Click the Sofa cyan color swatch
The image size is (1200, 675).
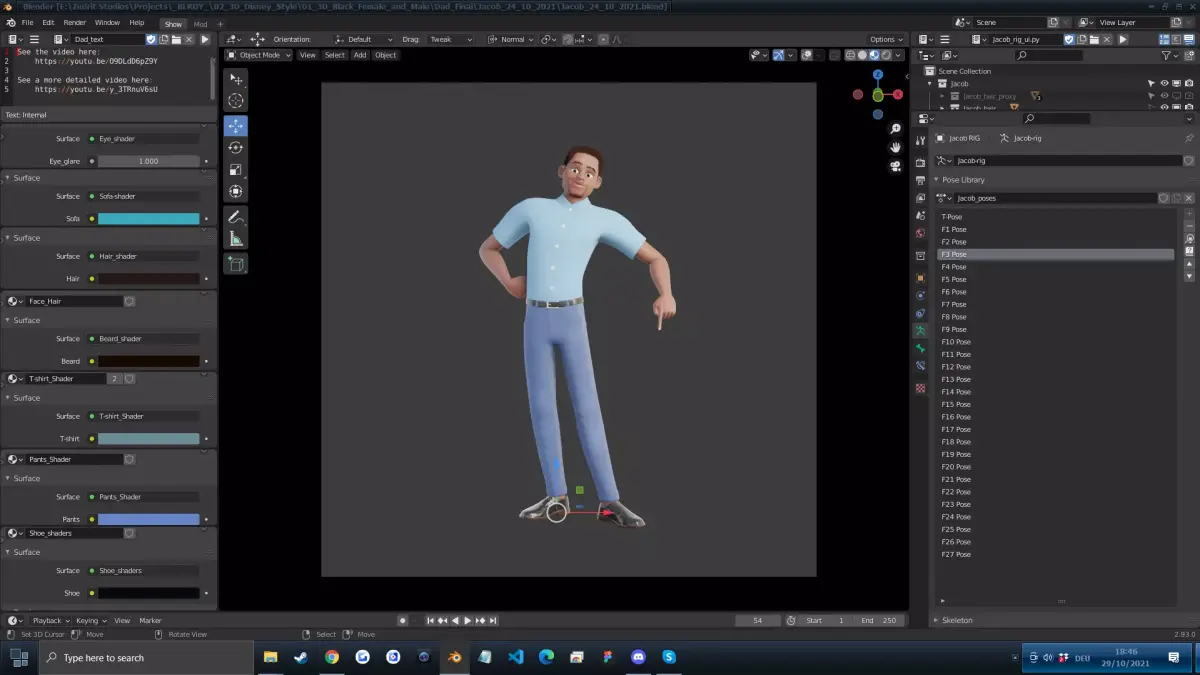(149, 218)
